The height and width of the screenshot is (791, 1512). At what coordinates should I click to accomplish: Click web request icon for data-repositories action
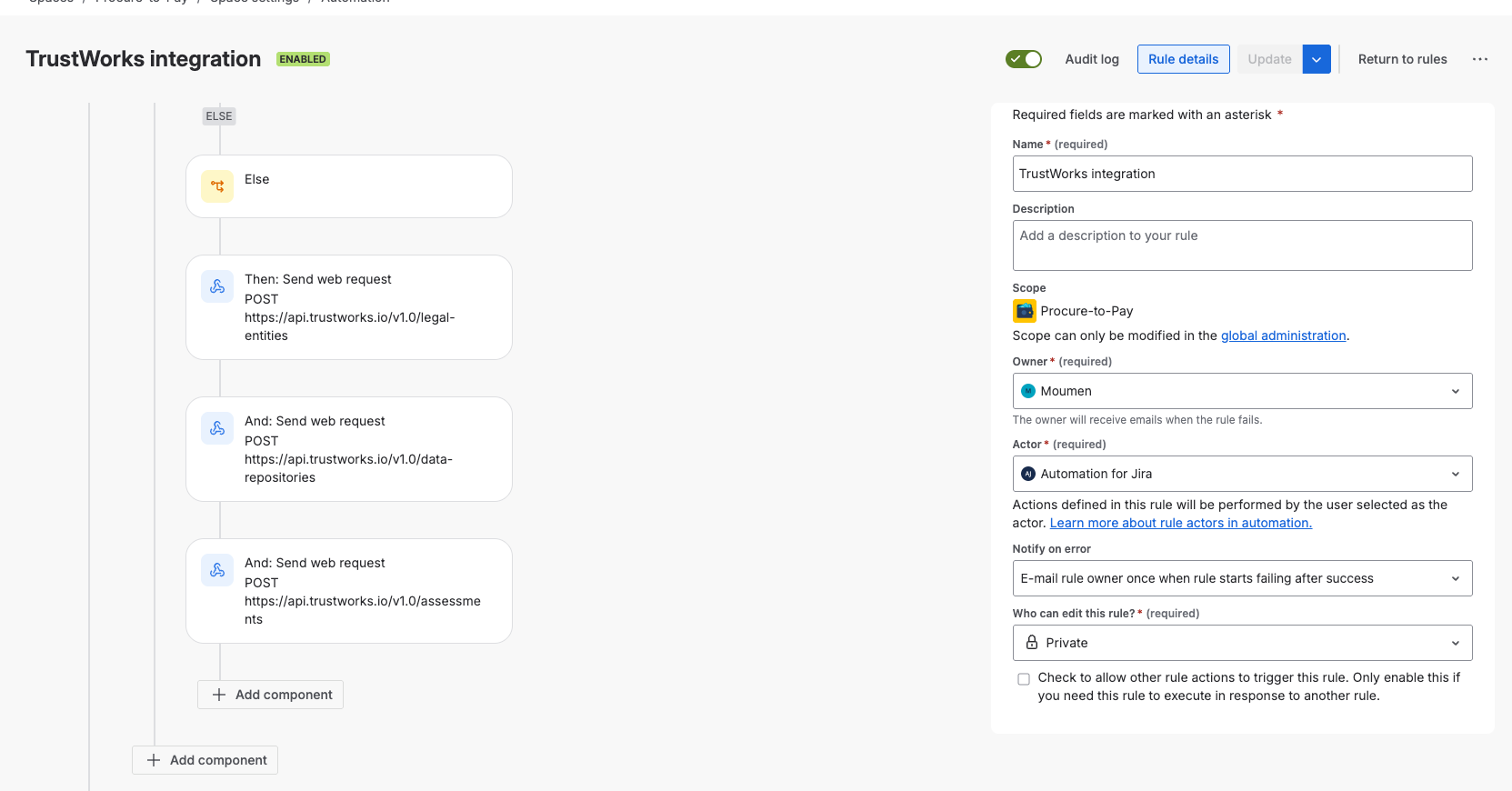click(x=217, y=428)
